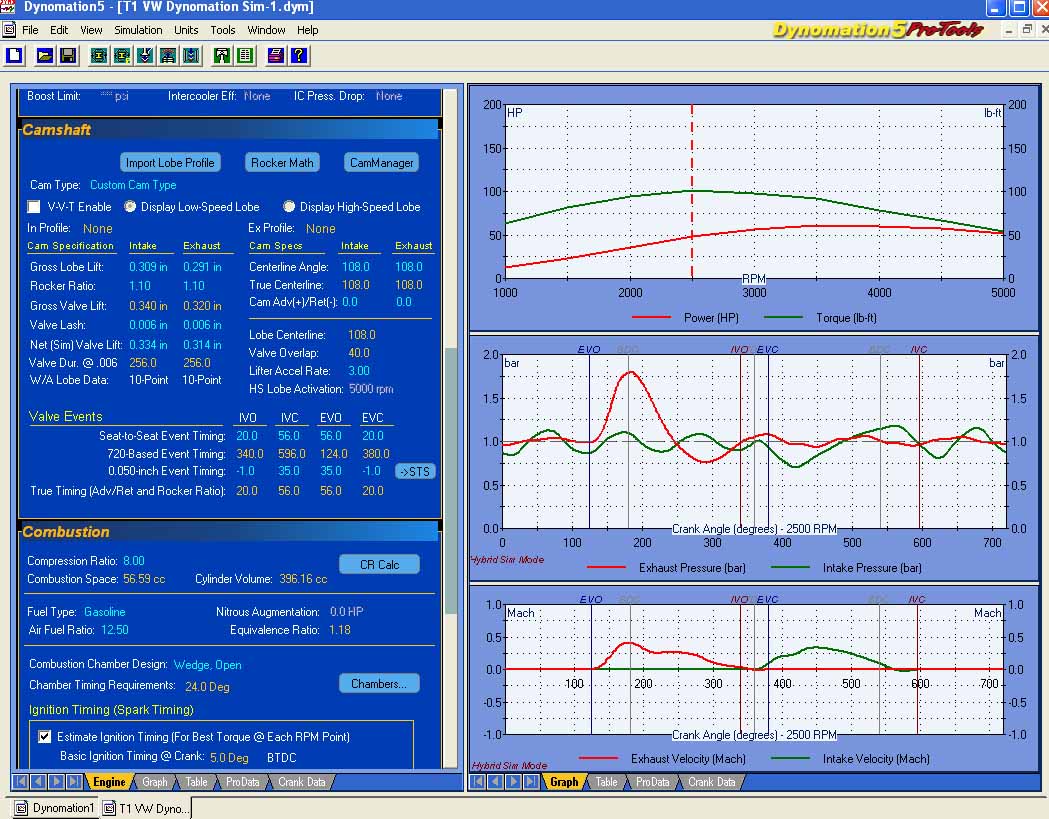Click the Compression Ratio value 8.00
Image resolution: width=1049 pixels, height=819 pixels.
(134, 561)
